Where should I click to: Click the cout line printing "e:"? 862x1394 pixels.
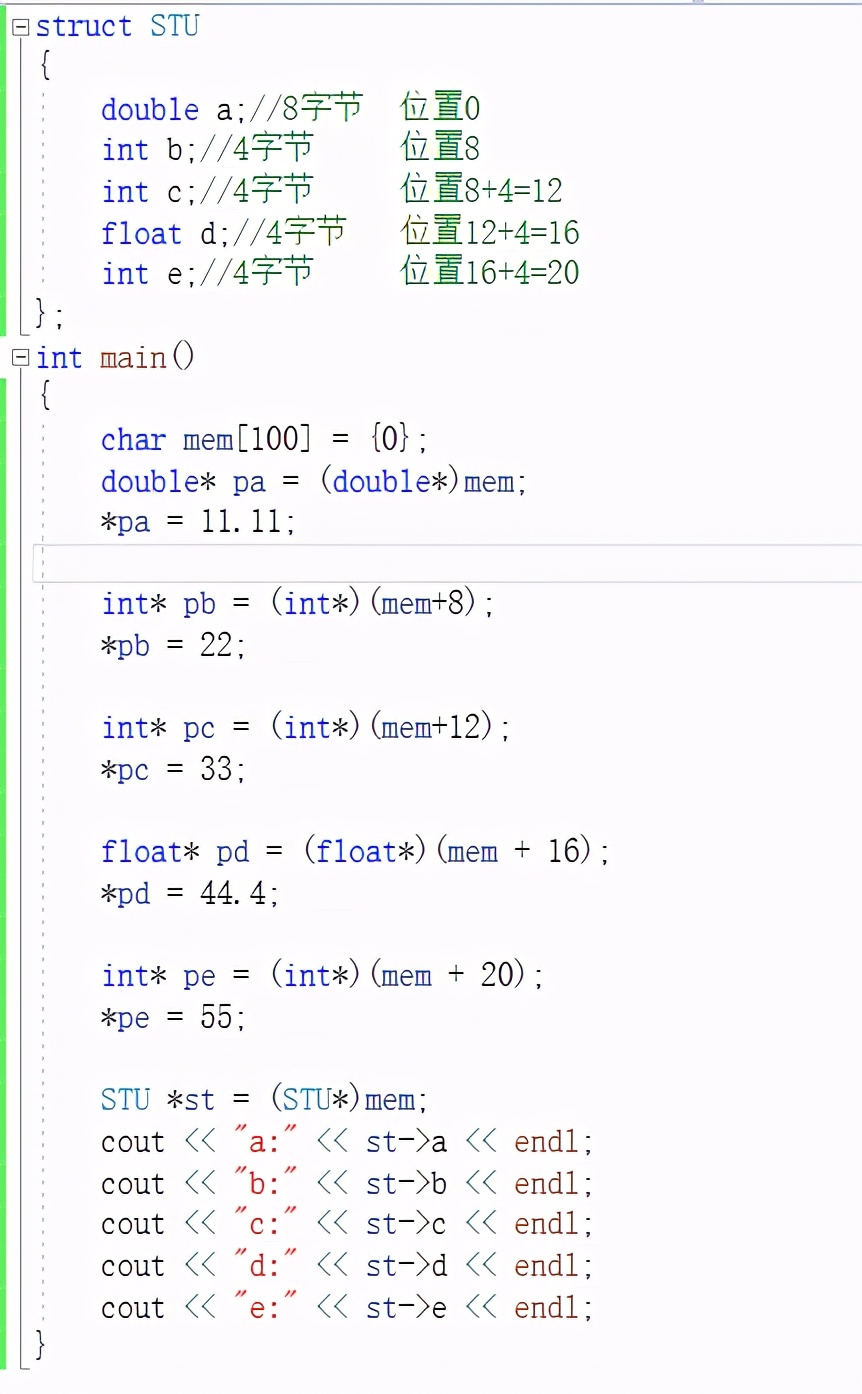347,1308
